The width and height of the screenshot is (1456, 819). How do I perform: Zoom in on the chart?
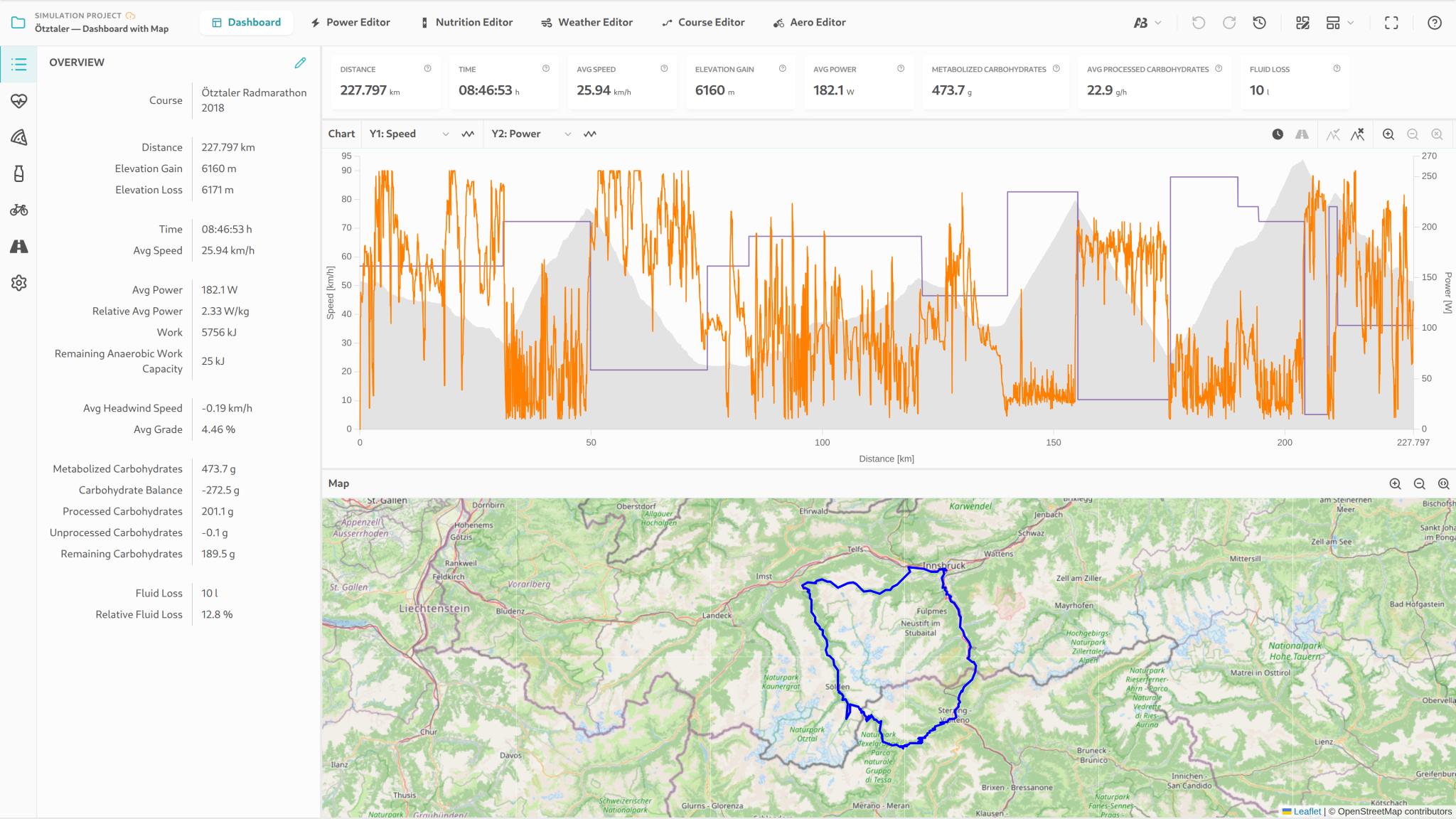[1388, 134]
